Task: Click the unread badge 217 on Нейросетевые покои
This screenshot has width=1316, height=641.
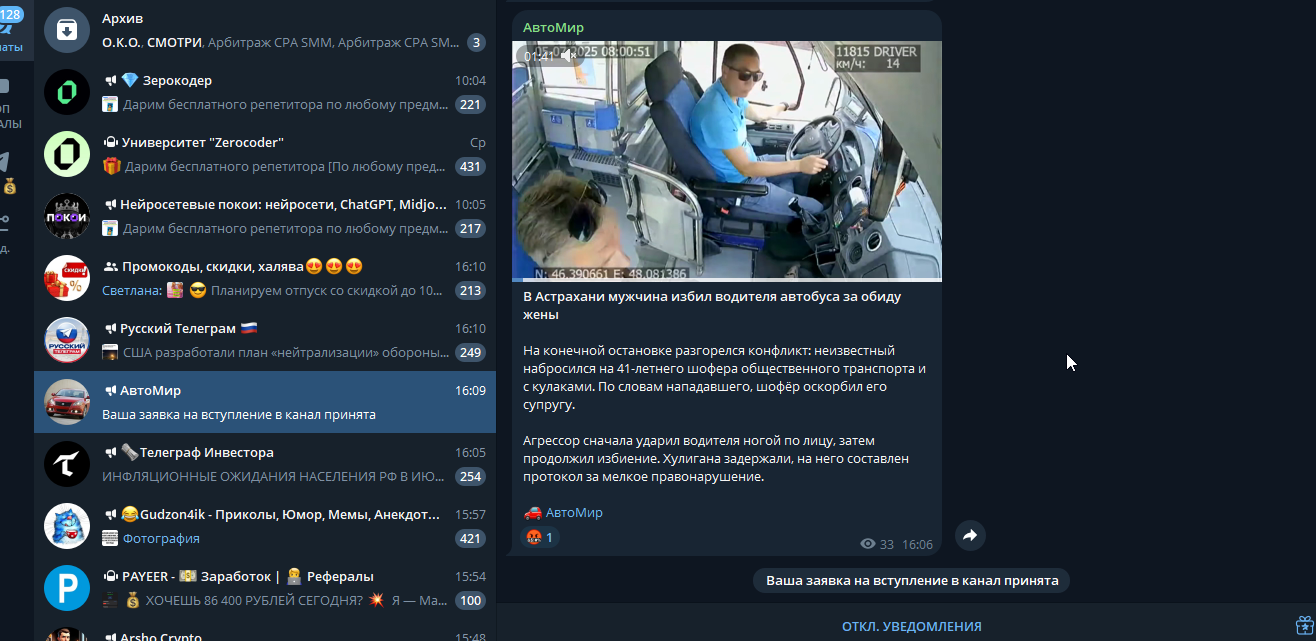Action: click(470, 228)
